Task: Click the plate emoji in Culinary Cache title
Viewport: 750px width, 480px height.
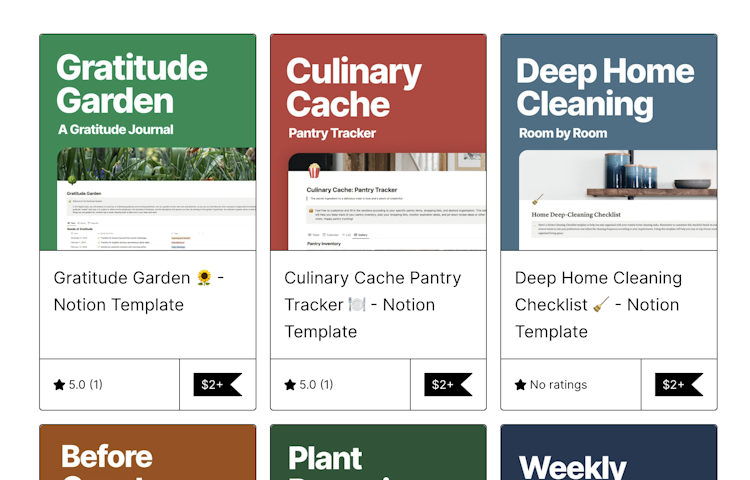Action: click(357, 305)
